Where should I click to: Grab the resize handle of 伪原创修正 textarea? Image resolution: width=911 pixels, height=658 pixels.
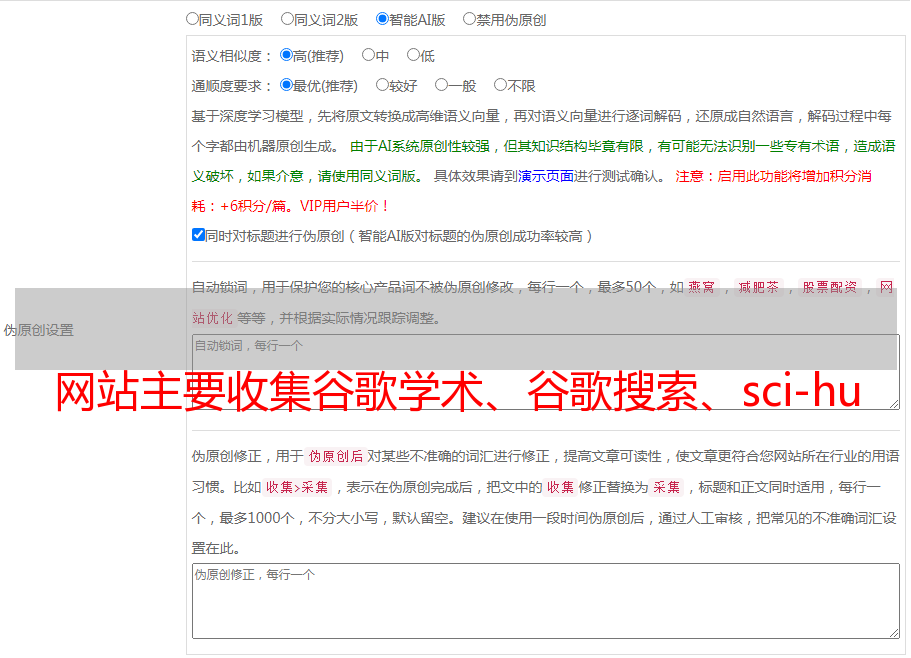pyautogui.click(x=894, y=634)
